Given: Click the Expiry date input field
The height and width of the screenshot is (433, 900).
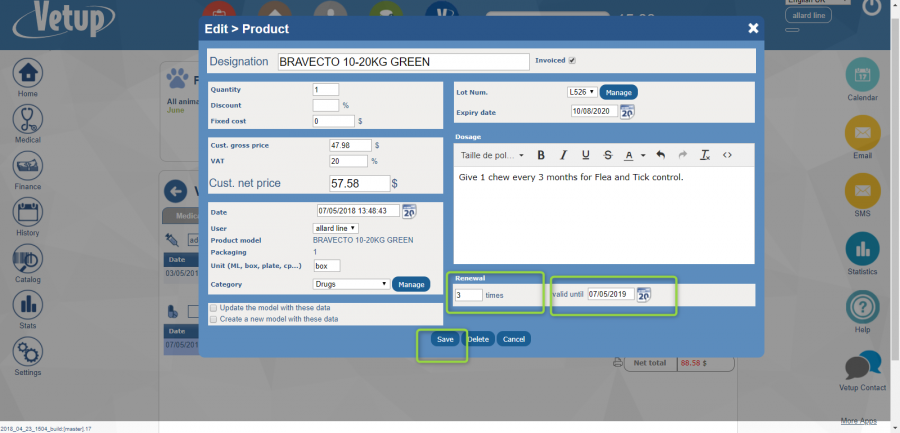Looking at the screenshot, I should pos(595,111).
